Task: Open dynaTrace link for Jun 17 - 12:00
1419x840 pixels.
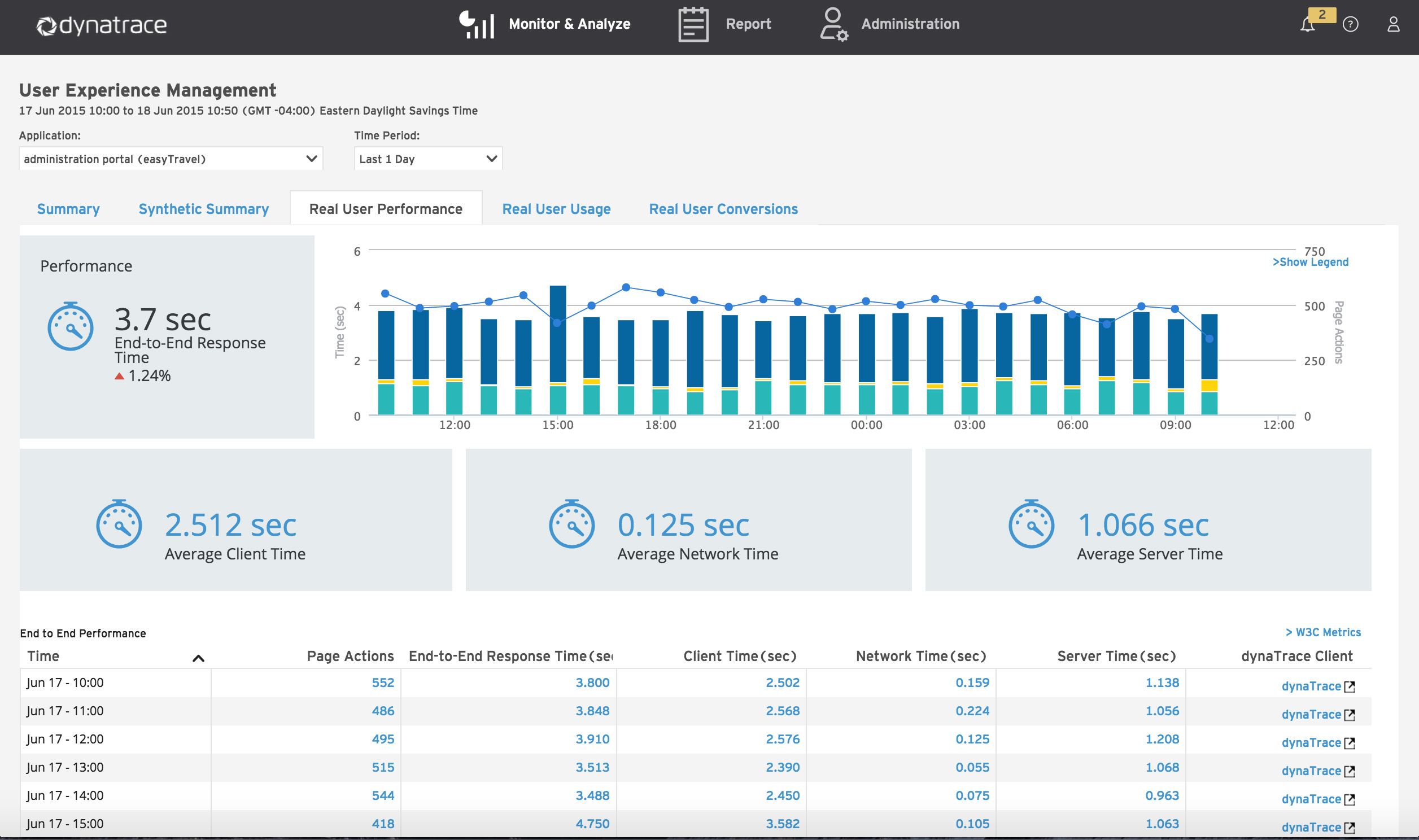Action: coord(1312,743)
